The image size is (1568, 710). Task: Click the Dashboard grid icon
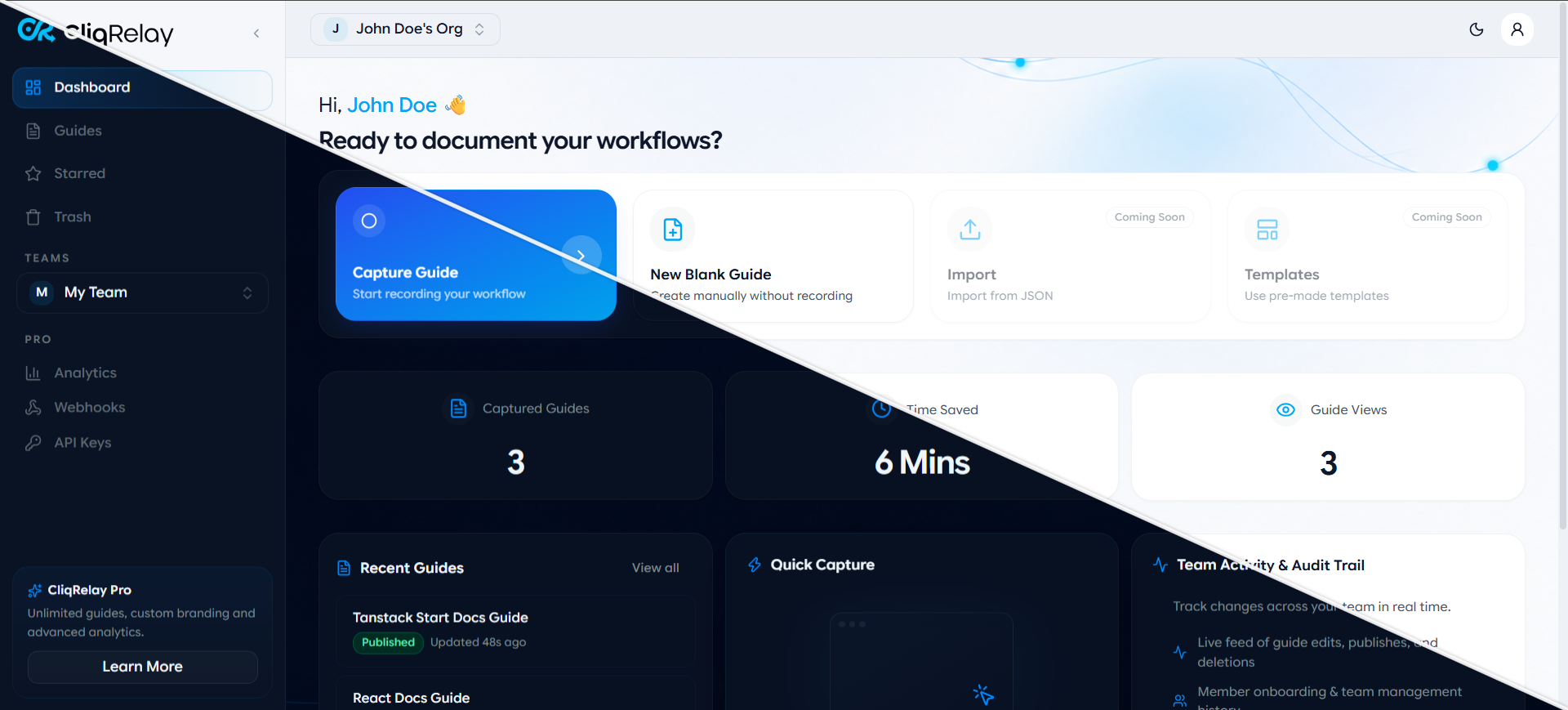[33, 87]
